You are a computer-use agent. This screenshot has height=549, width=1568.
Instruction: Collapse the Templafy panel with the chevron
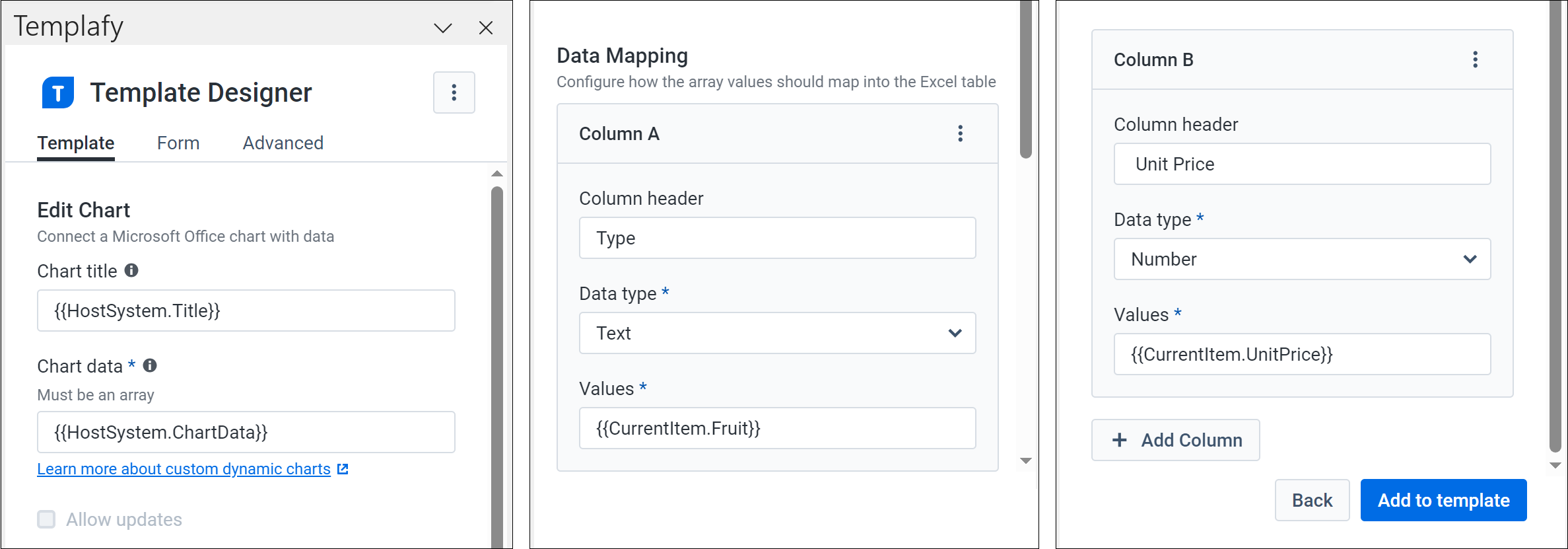(443, 28)
